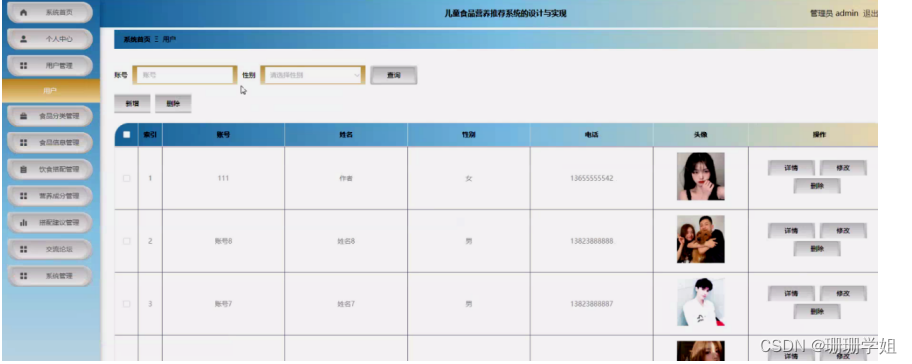Click the bar chart icon beside 搭配建议管理
Screen dimensions: 912x364
[24, 222]
